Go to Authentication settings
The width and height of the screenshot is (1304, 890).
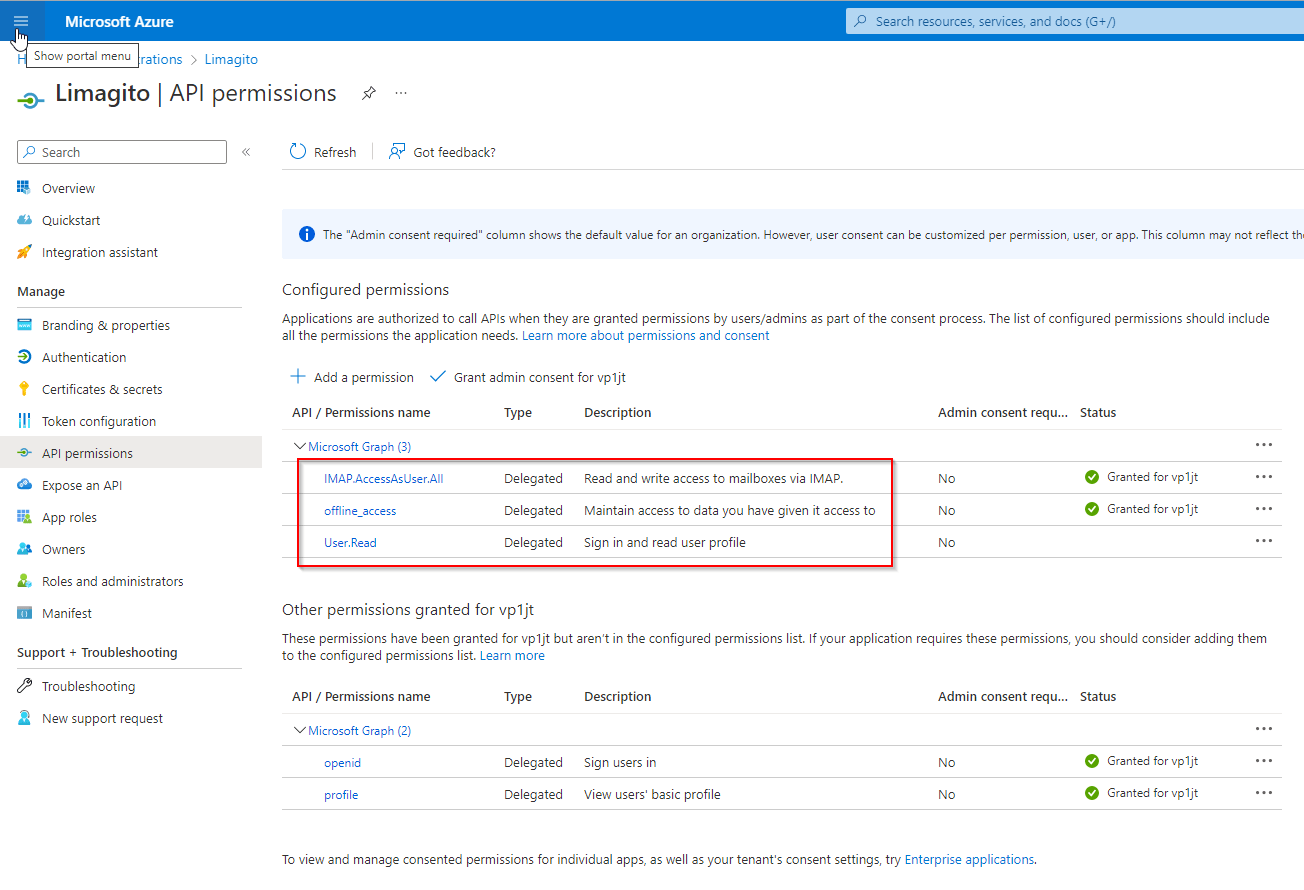pyautogui.click(x=84, y=357)
